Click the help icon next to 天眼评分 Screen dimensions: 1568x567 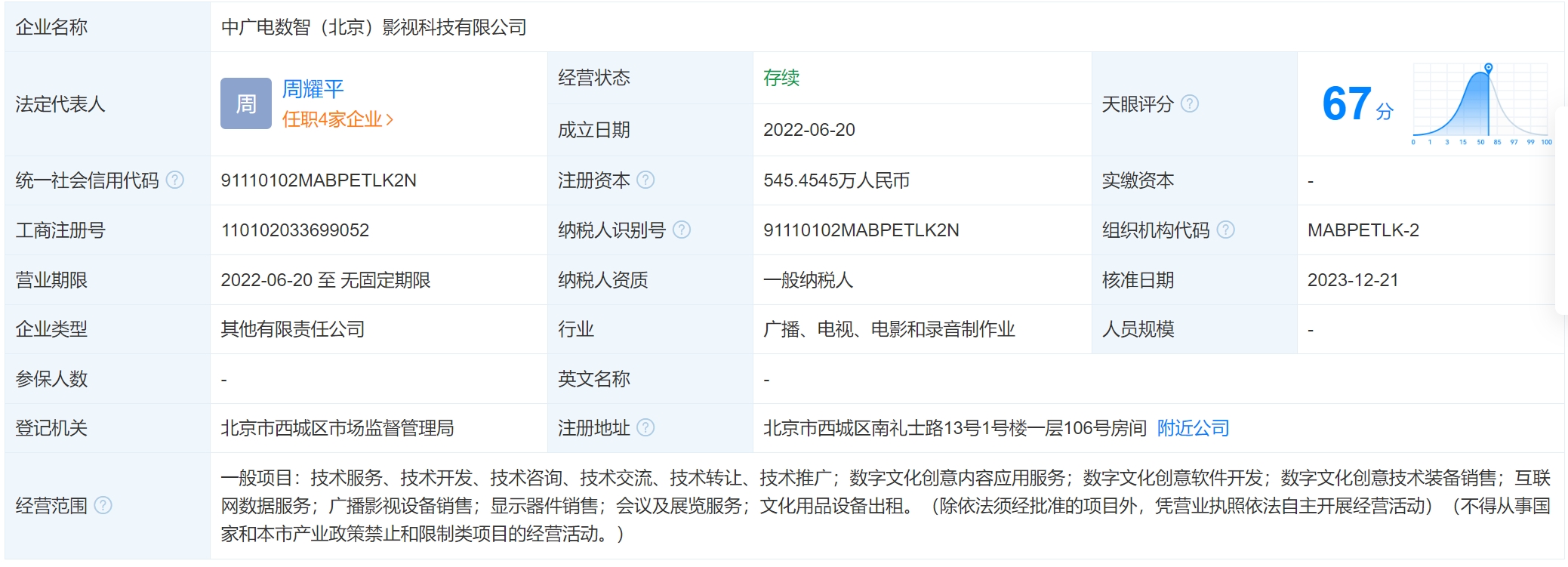[x=1189, y=103]
